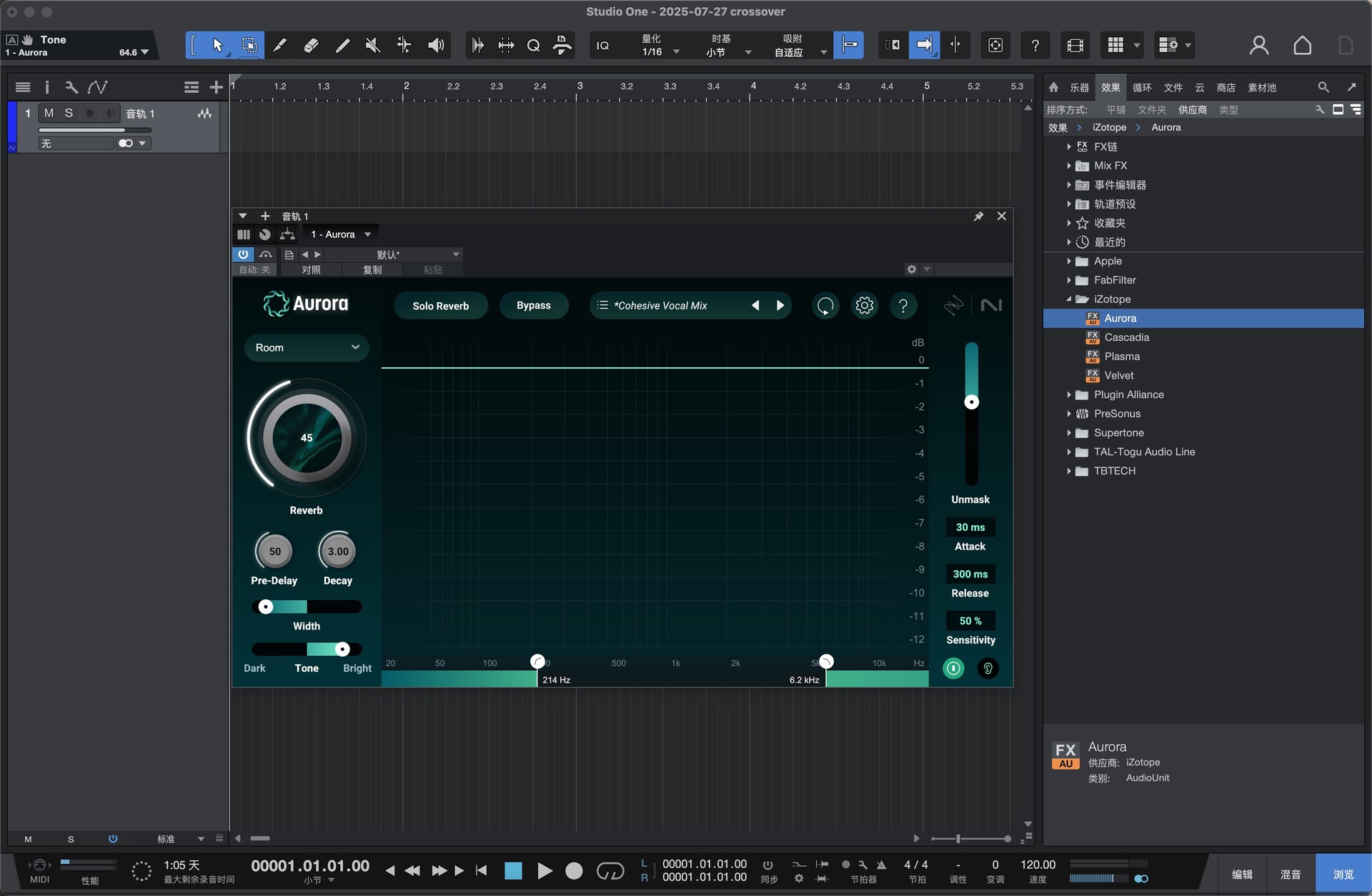Open the Room reverb type dropdown
The height and width of the screenshot is (896, 1372).
coord(307,348)
